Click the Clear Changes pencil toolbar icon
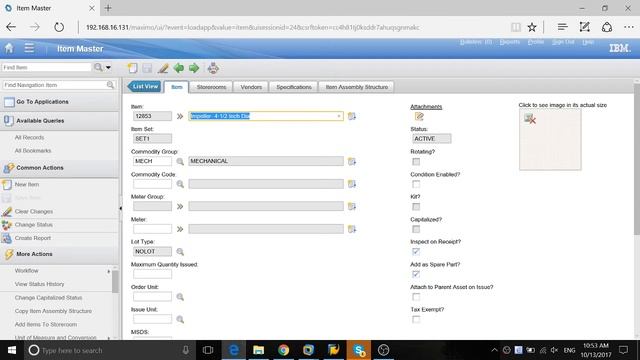The image size is (640, 360). point(163,68)
